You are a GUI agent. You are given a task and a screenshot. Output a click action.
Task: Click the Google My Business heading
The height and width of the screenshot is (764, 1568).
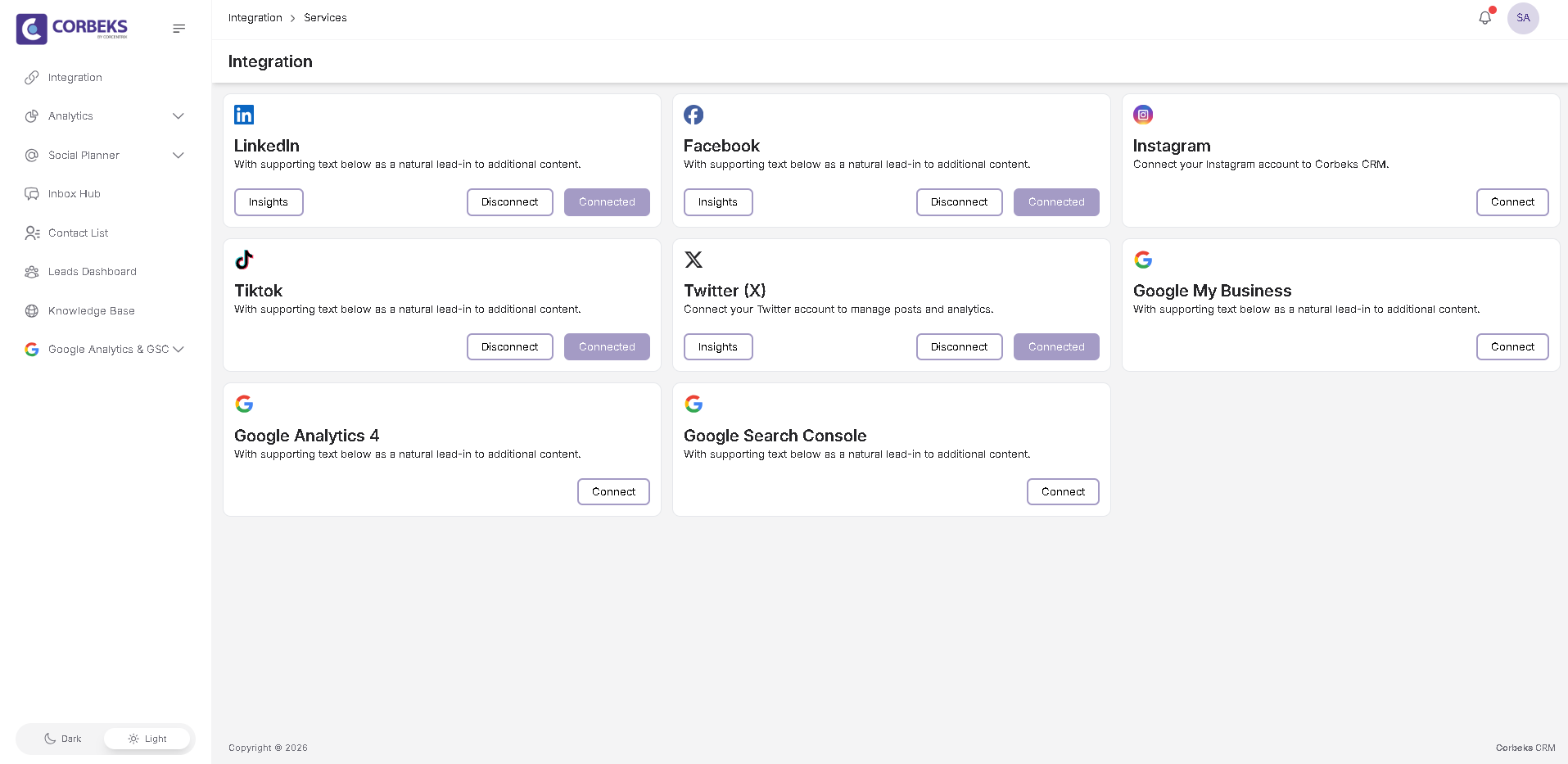(1212, 291)
